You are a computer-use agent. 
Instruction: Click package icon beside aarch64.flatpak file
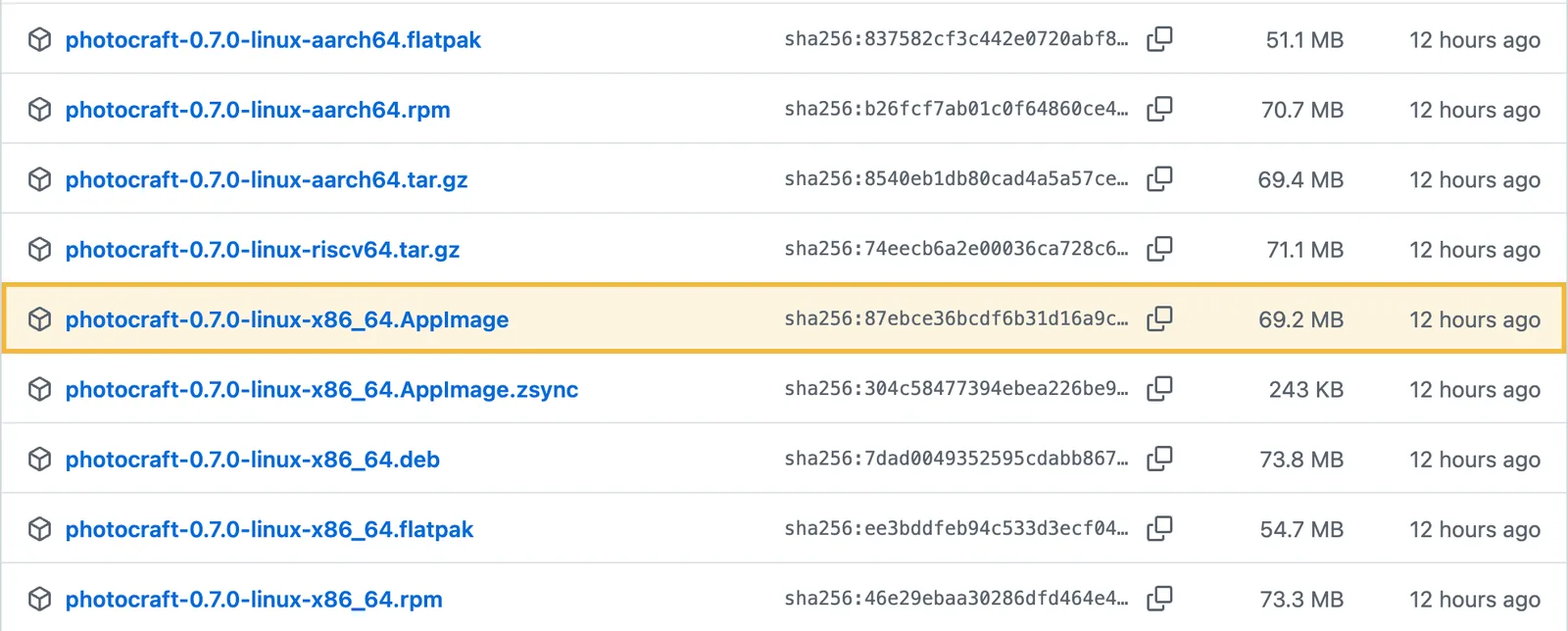pyautogui.click(x=39, y=40)
